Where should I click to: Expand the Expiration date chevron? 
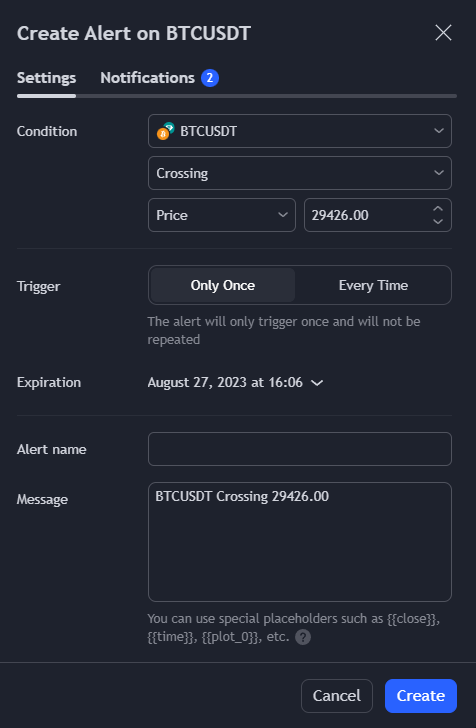pos(317,383)
